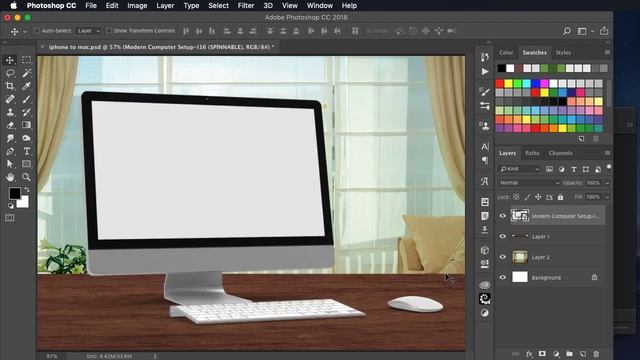Open the Normal blend mode dropdown
The image size is (640, 360).
[529, 183]
